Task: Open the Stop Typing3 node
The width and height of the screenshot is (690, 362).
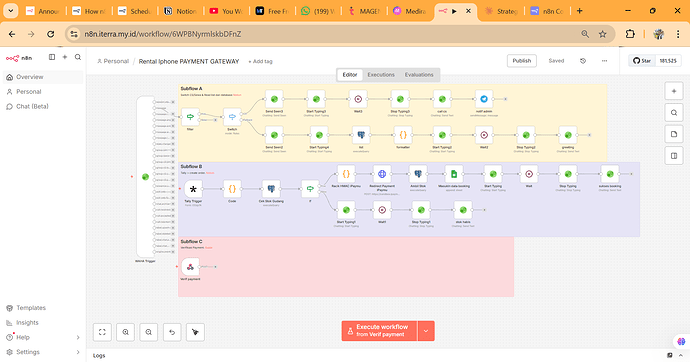Action: 400,99
